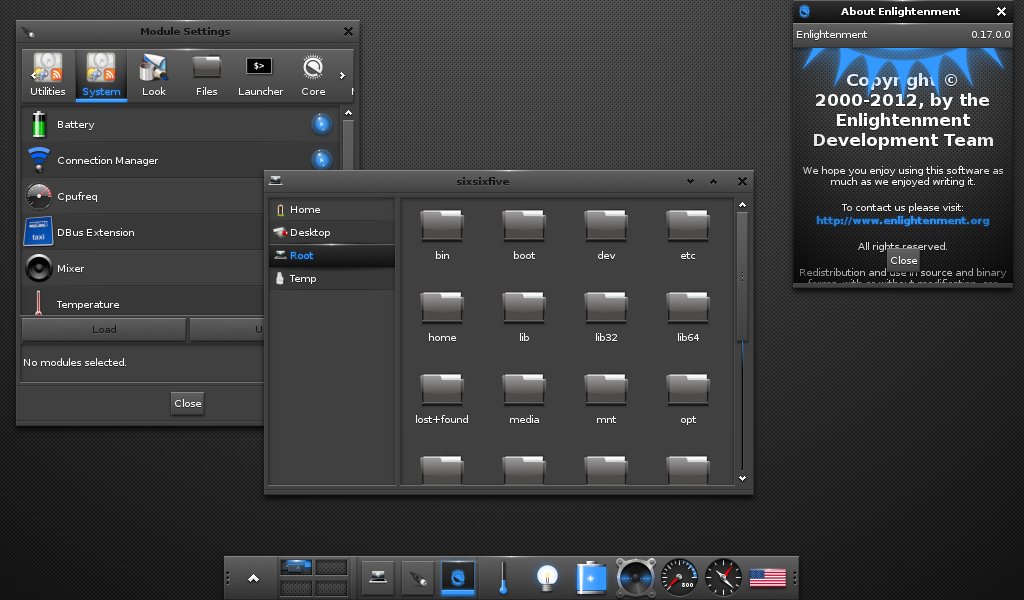Viewport: 1024px width, 600px height.
Task: Select the media folder
Action: (524, 400)
